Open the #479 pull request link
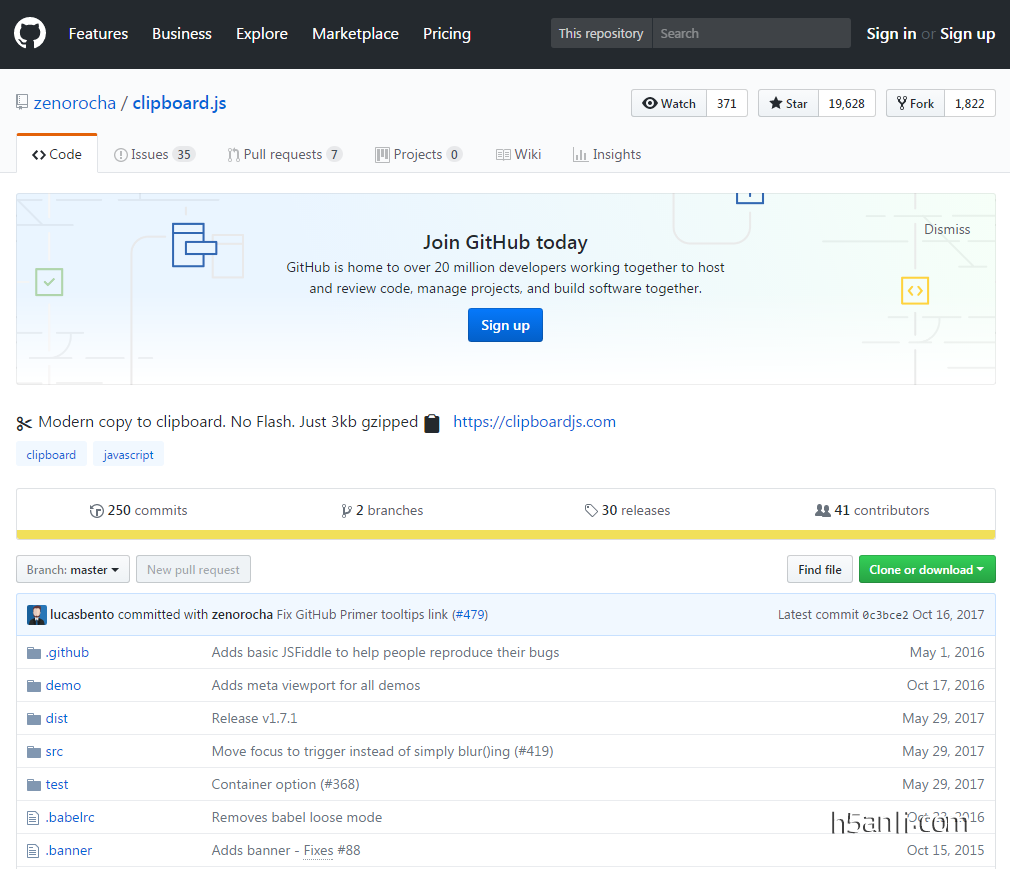 tap(470, 615)
